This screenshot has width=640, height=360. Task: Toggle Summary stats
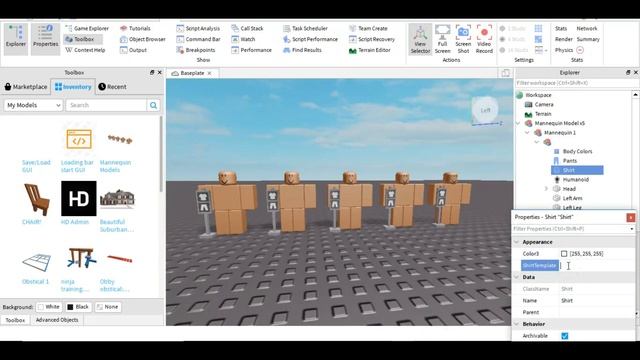588,39
